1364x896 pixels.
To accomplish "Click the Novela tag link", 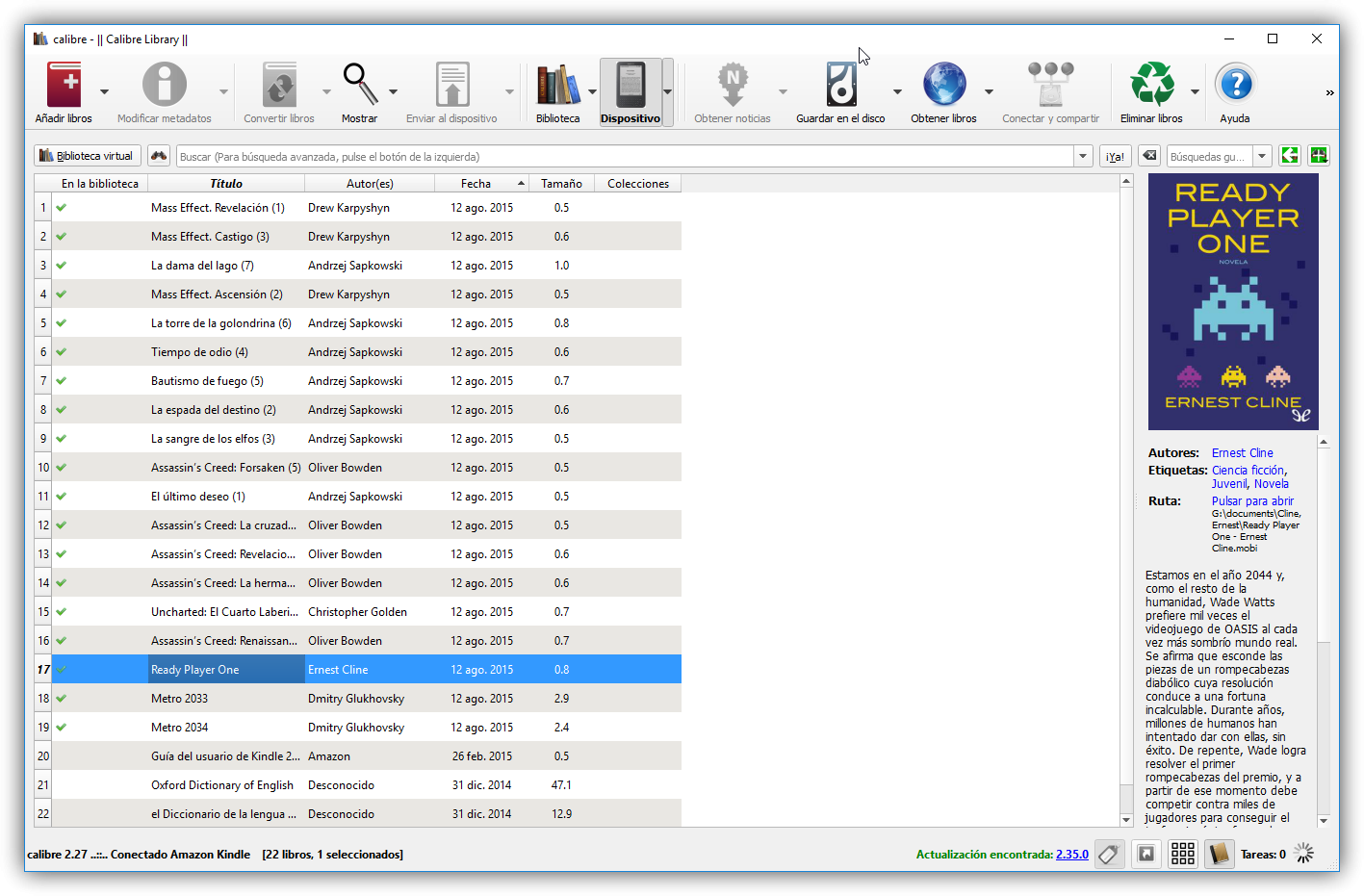I will click(1271, 484).
